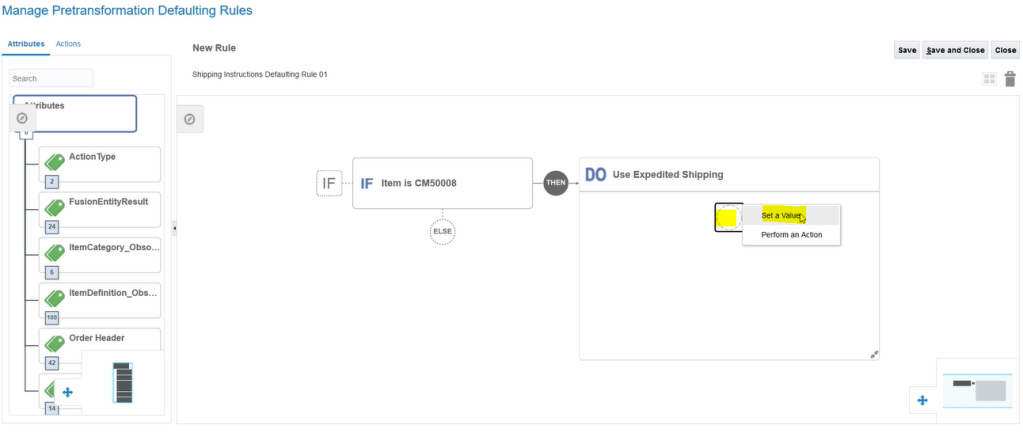Click the canvas overview minimap thumbnail

978,388
